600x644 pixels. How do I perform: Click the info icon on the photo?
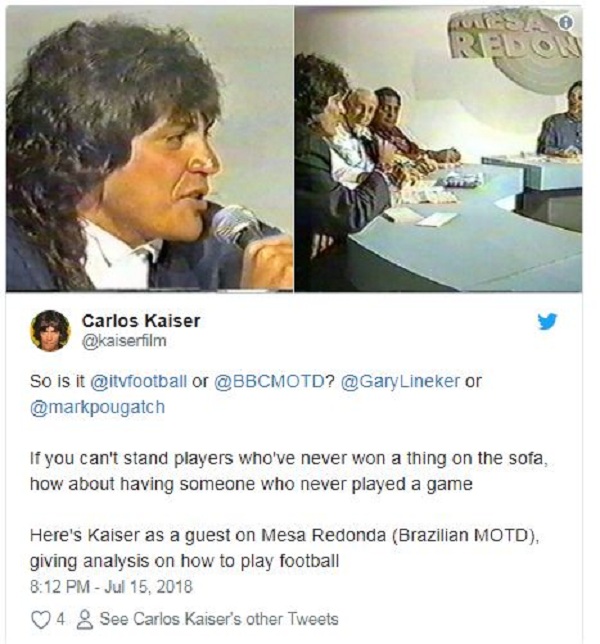click(x=566, y=23)
